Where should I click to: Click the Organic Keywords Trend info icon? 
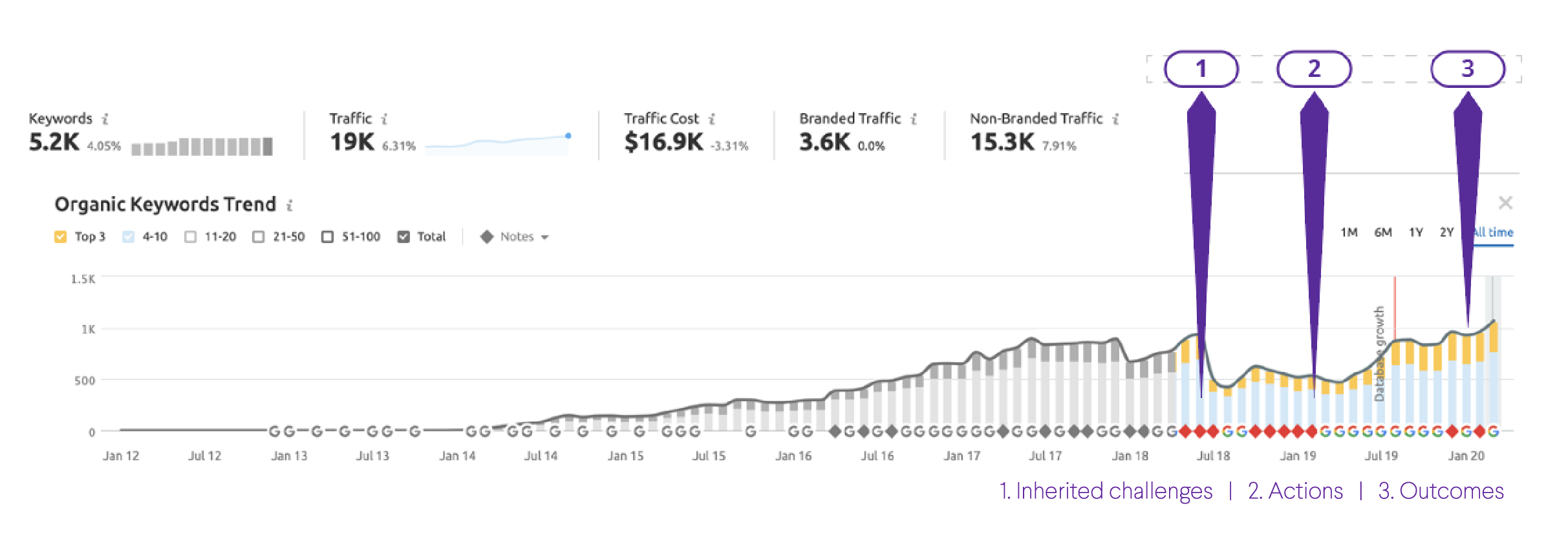pyautogui.click(x=290, y=206)
